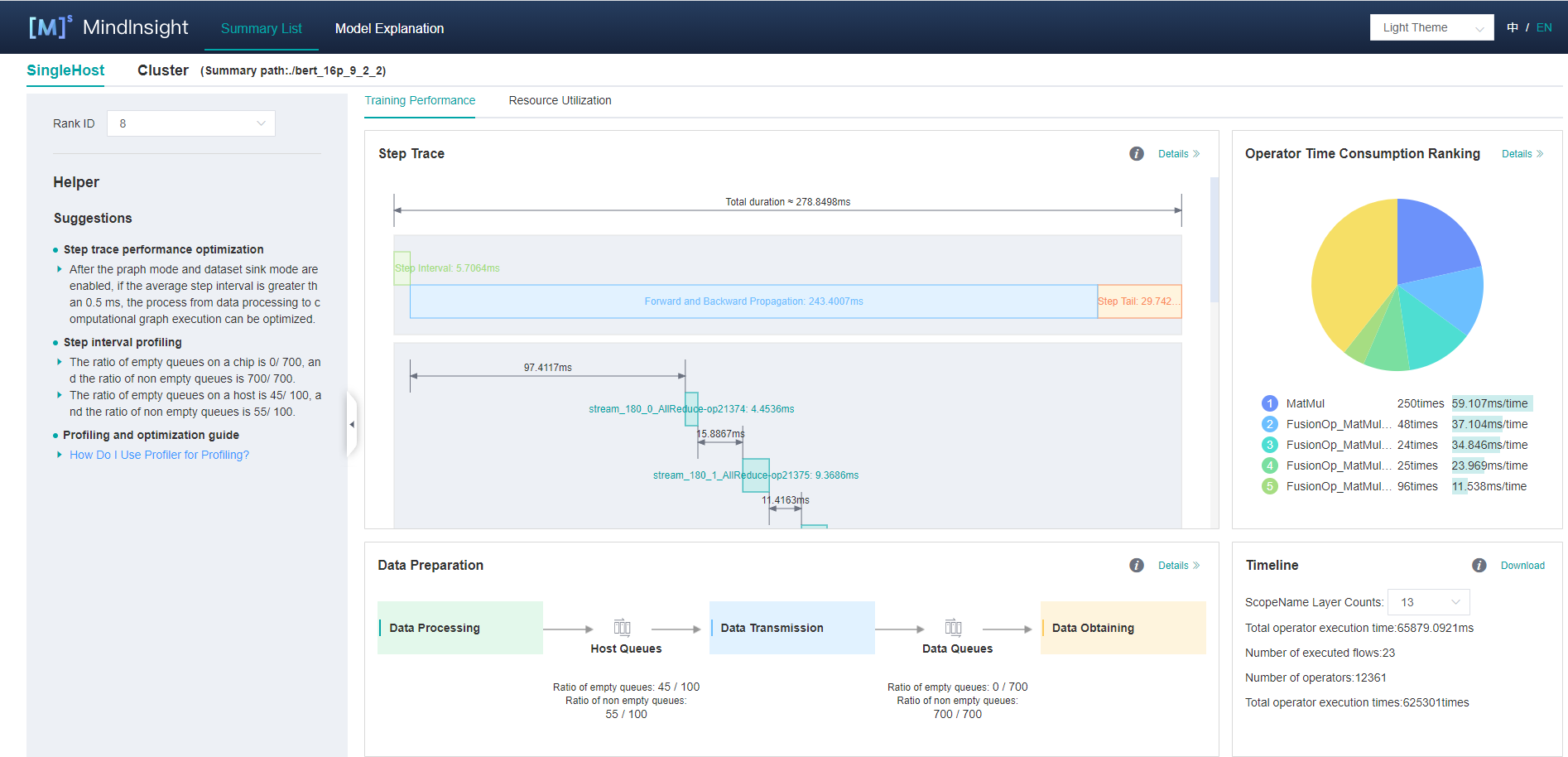Click the Host Queues icon

pos(623,628)
